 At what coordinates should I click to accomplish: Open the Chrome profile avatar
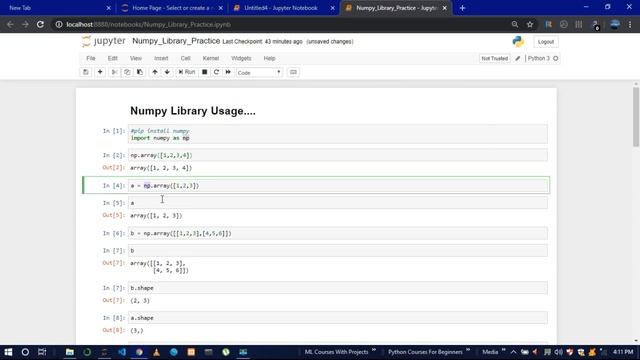tap(615, 24)
